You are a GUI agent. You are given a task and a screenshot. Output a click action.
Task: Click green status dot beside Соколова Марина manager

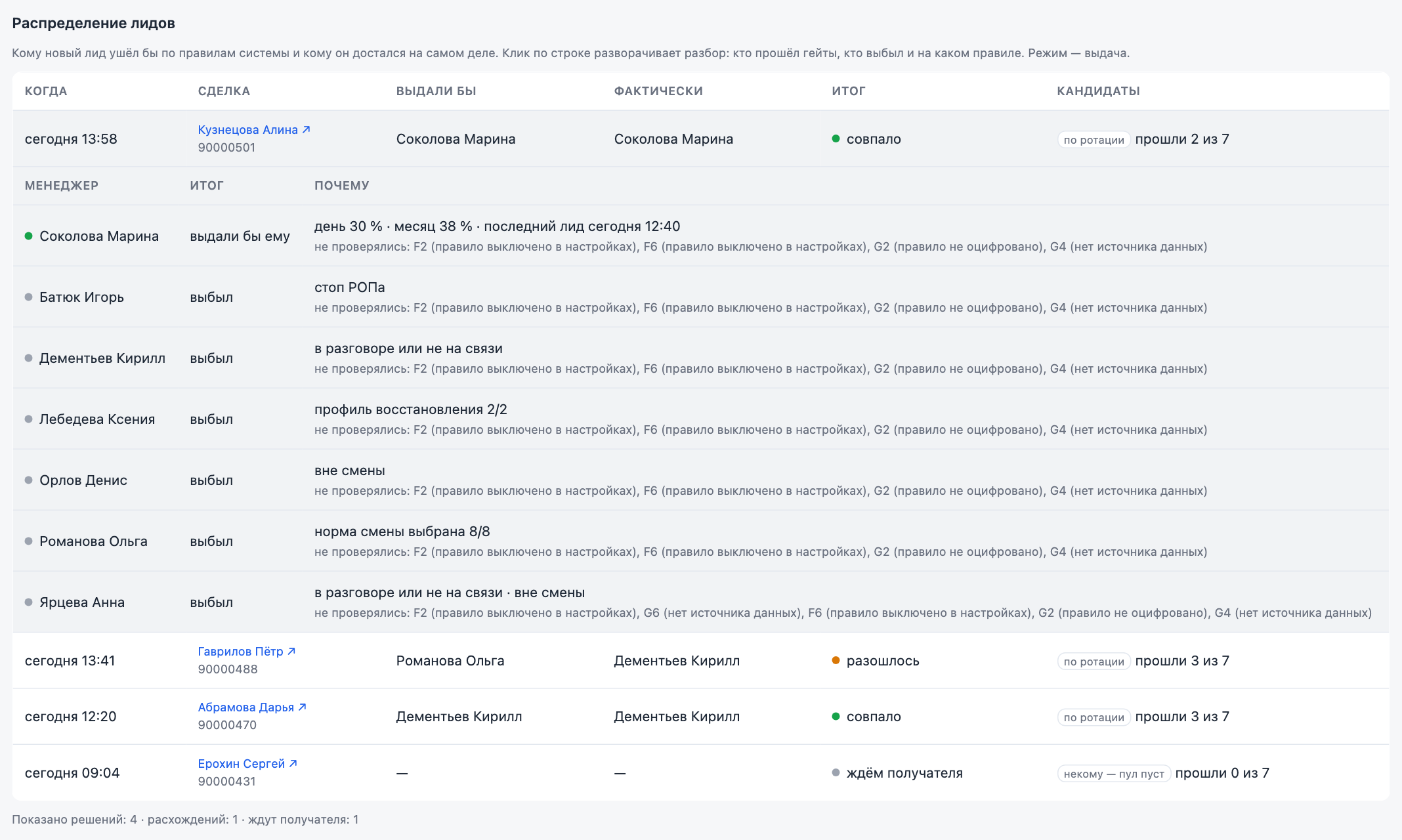(x=29, y=236)
